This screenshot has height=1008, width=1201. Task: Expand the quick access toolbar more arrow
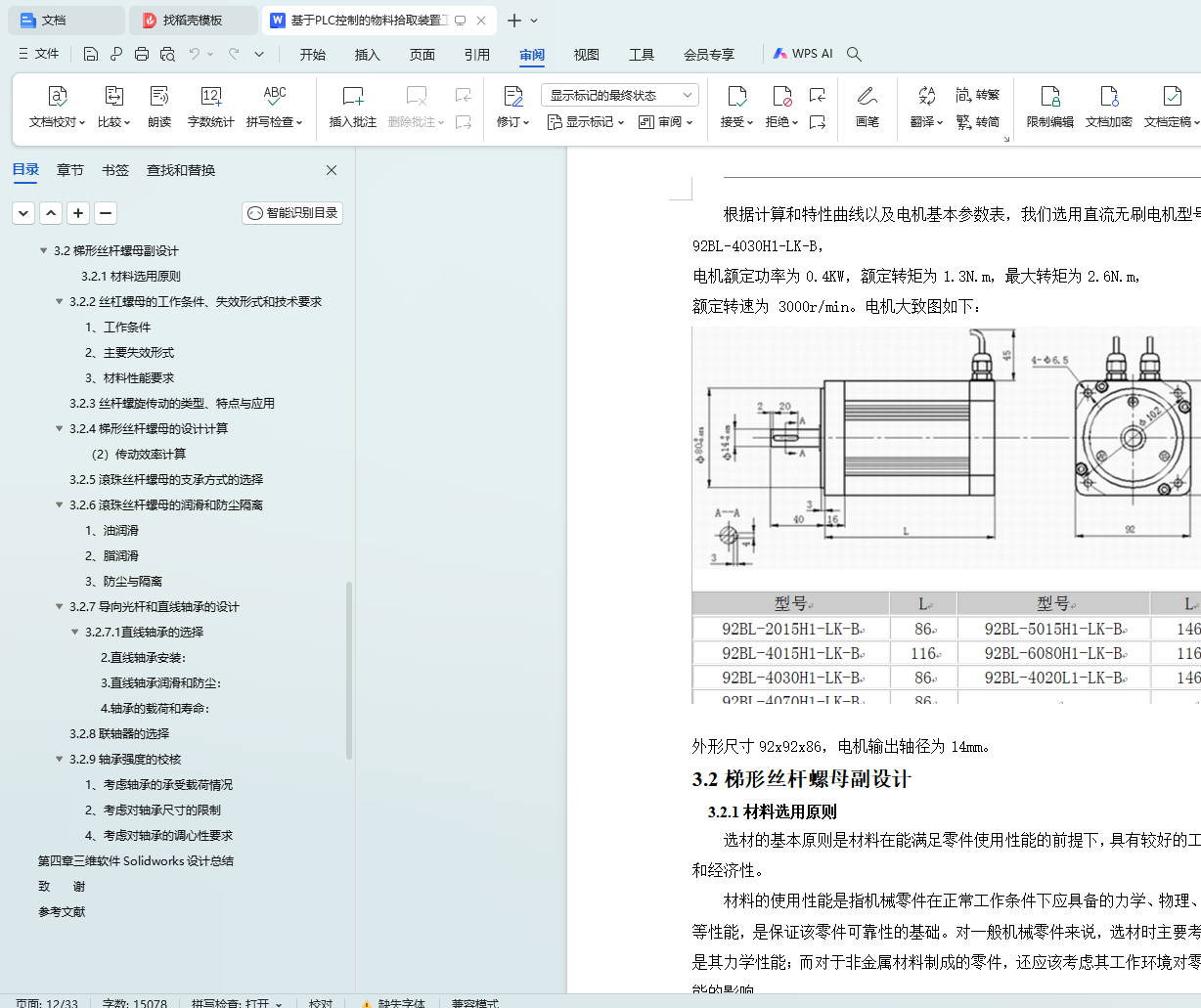259,54
